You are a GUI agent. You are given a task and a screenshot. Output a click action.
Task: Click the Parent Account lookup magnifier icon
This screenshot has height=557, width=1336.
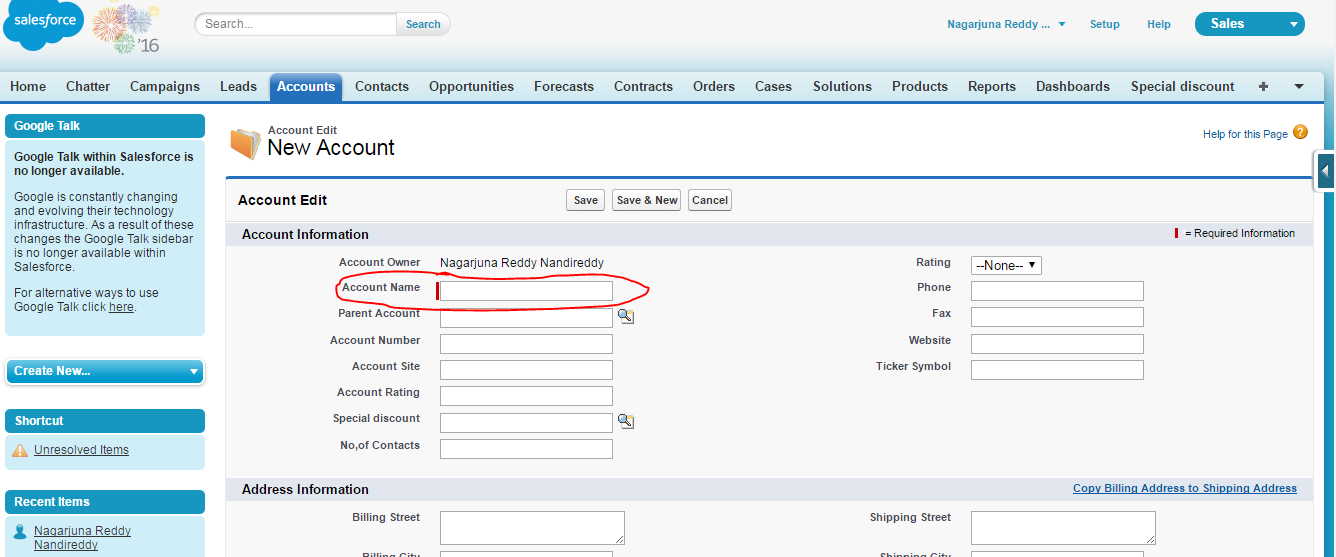coord(625,316)
